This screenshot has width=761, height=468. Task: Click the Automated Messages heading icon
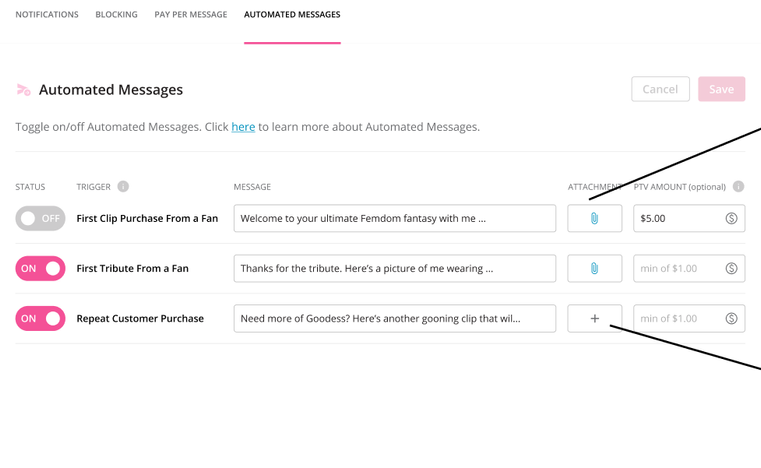[23, 90]
